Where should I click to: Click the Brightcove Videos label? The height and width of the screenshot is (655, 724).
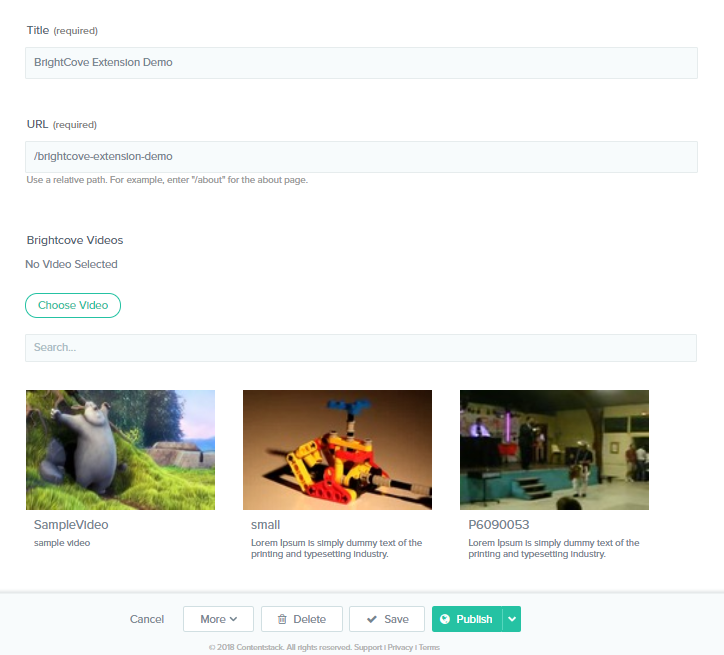tap(75, 240)
